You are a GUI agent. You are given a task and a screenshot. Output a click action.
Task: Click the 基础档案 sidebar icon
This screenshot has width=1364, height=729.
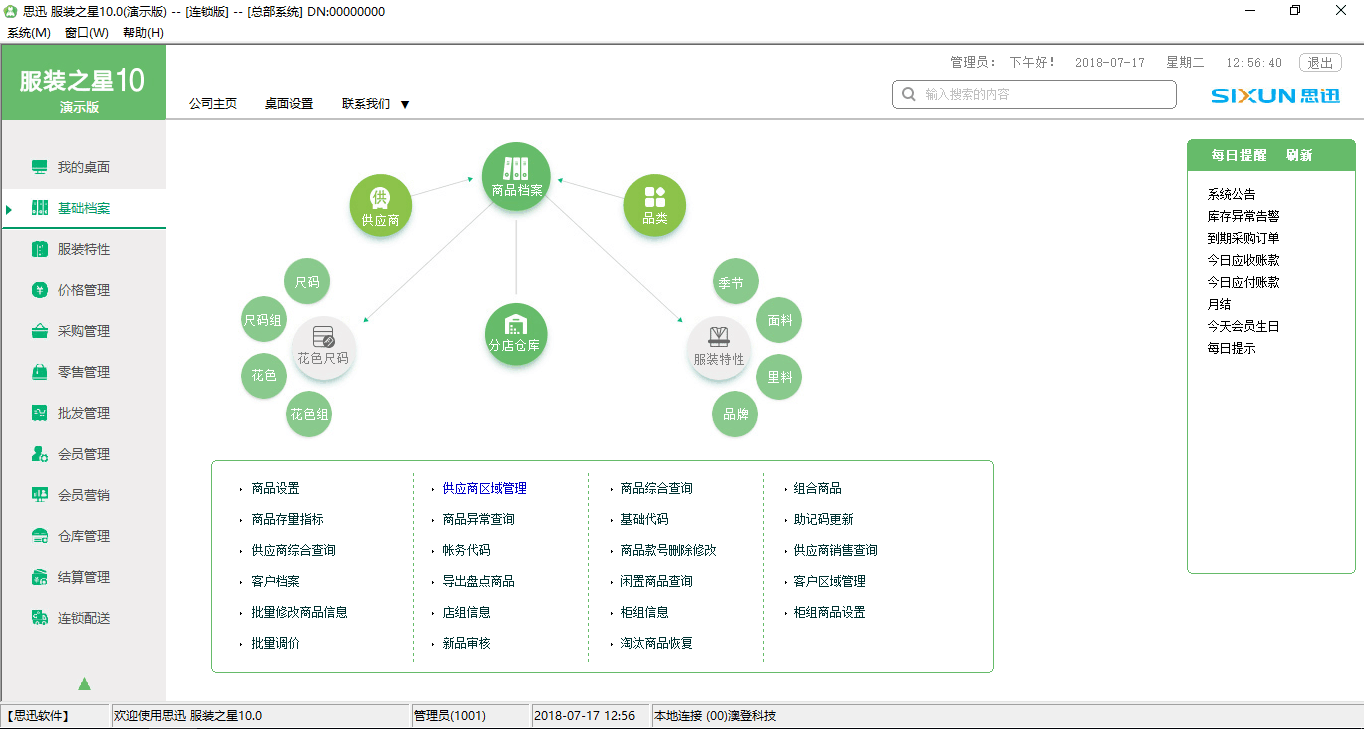click(x=40, y=208)
